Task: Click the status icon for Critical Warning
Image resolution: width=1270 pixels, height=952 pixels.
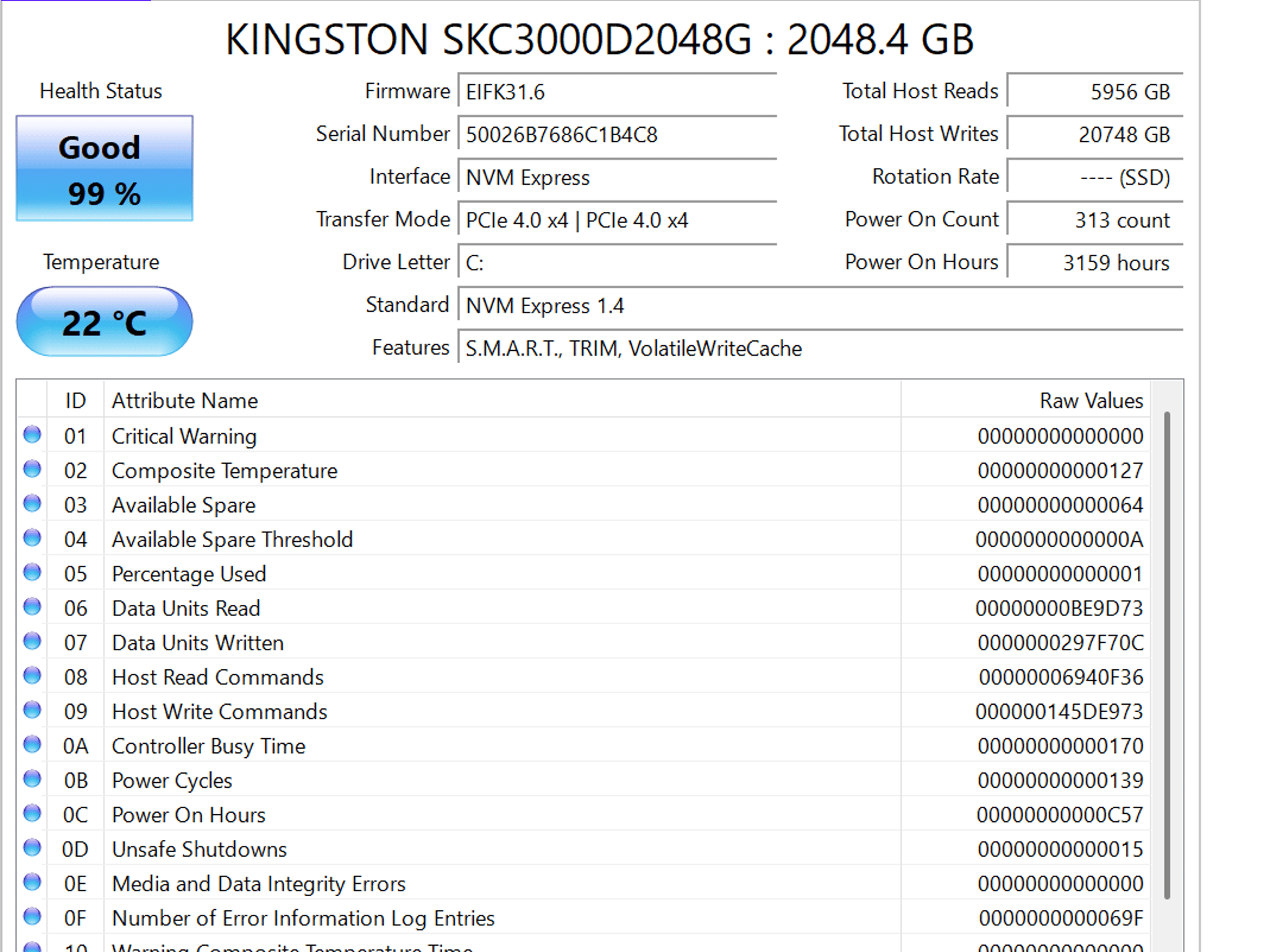Action: tap(32, 435)
